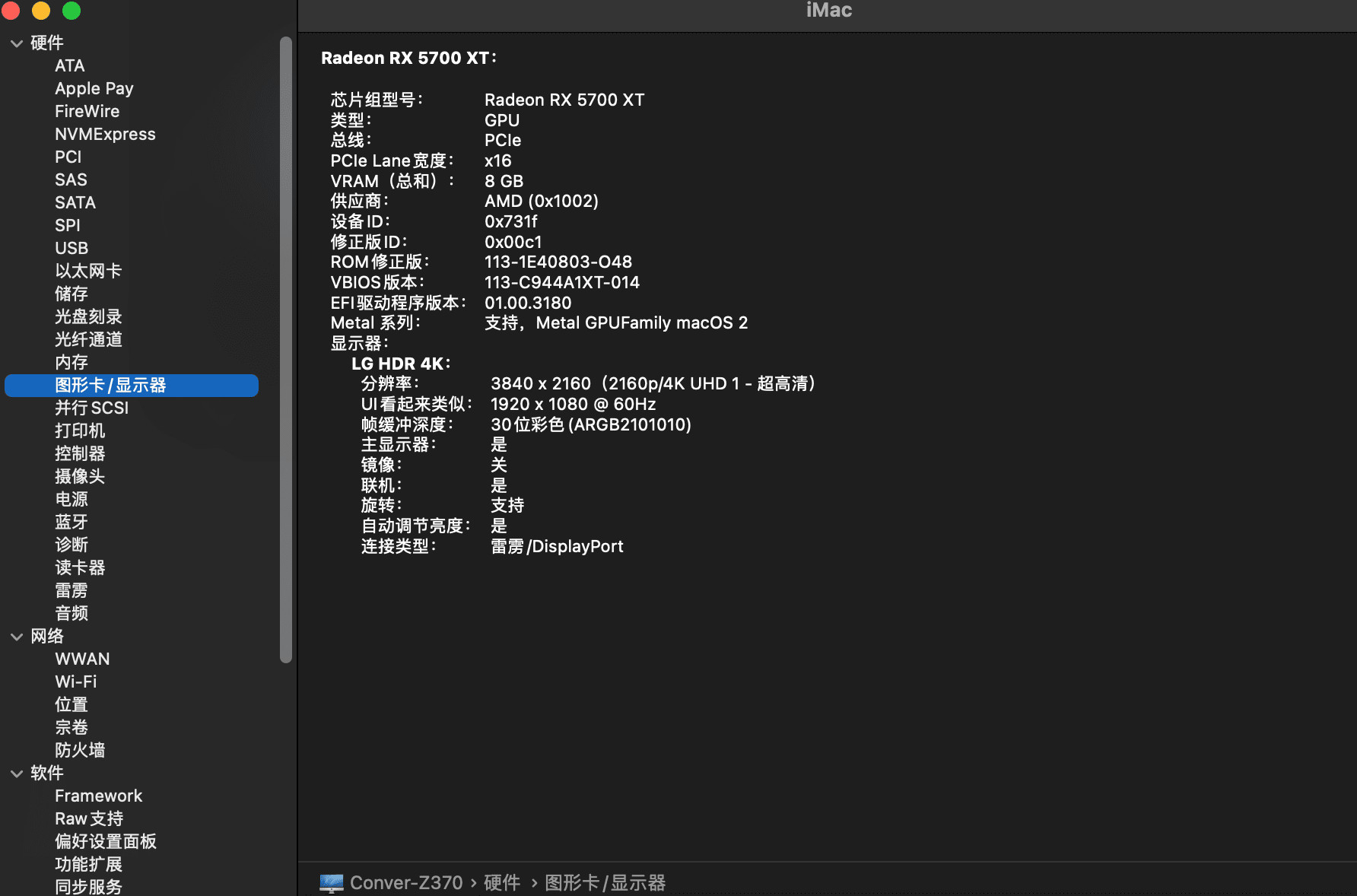The height and width of the screenshot is (896, 1357).
Task: Select 防火墙 under 网络
Action: click(80, 751)
